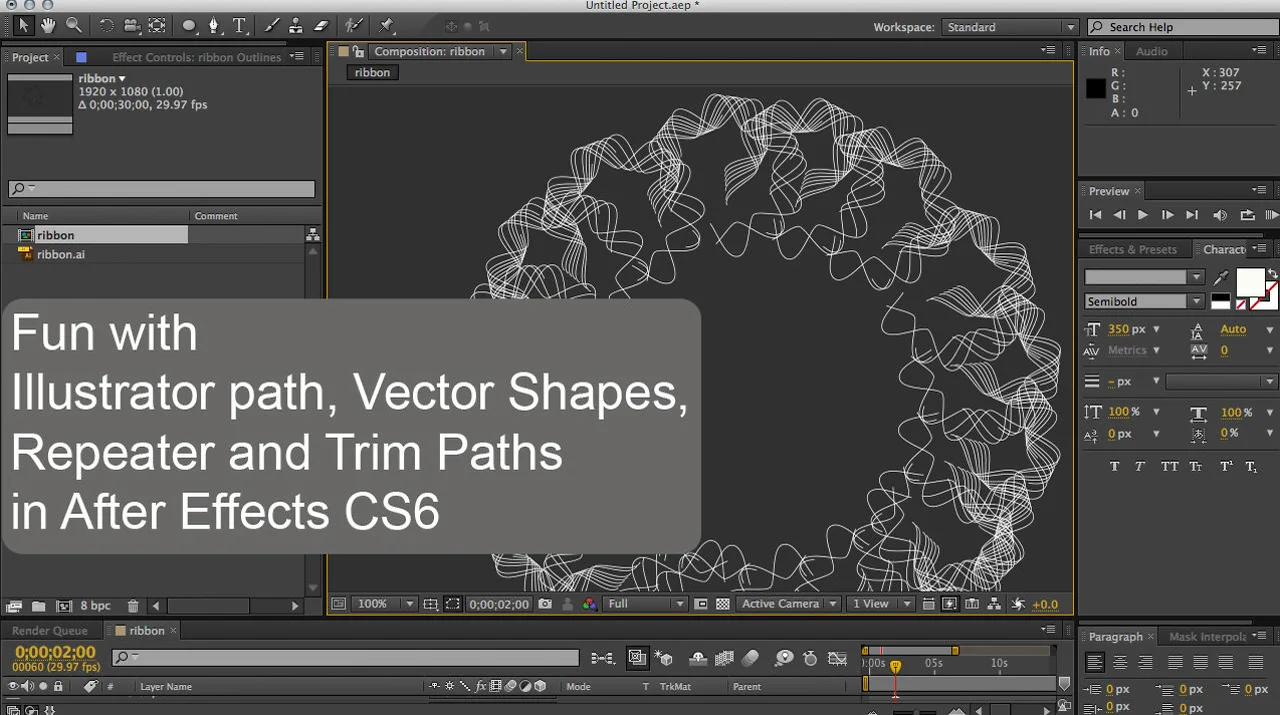Show channel and color management icon
Viewport: 1280px width, 715px height.
tap(589, 604)
